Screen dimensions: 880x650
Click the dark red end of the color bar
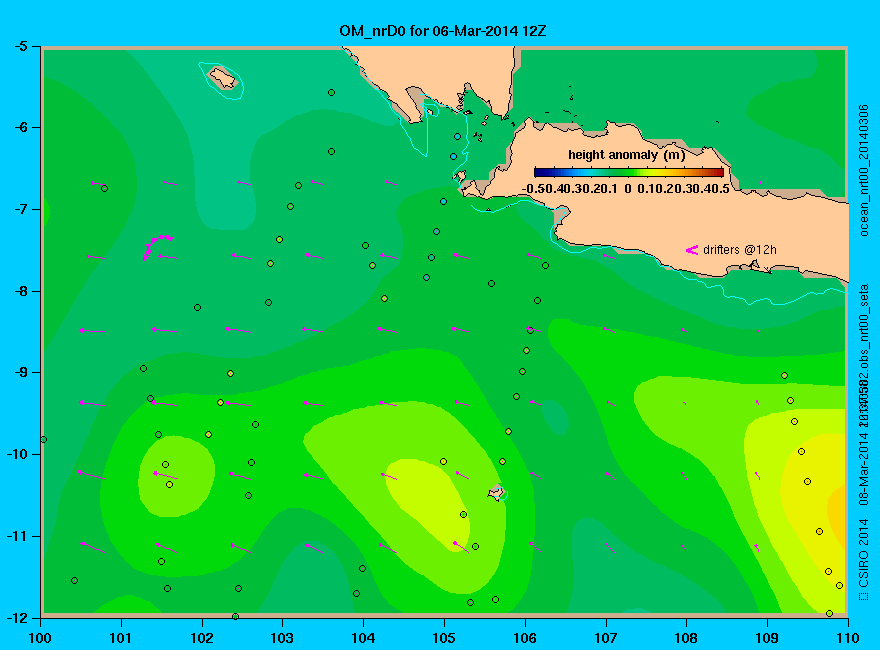(717, 172)
